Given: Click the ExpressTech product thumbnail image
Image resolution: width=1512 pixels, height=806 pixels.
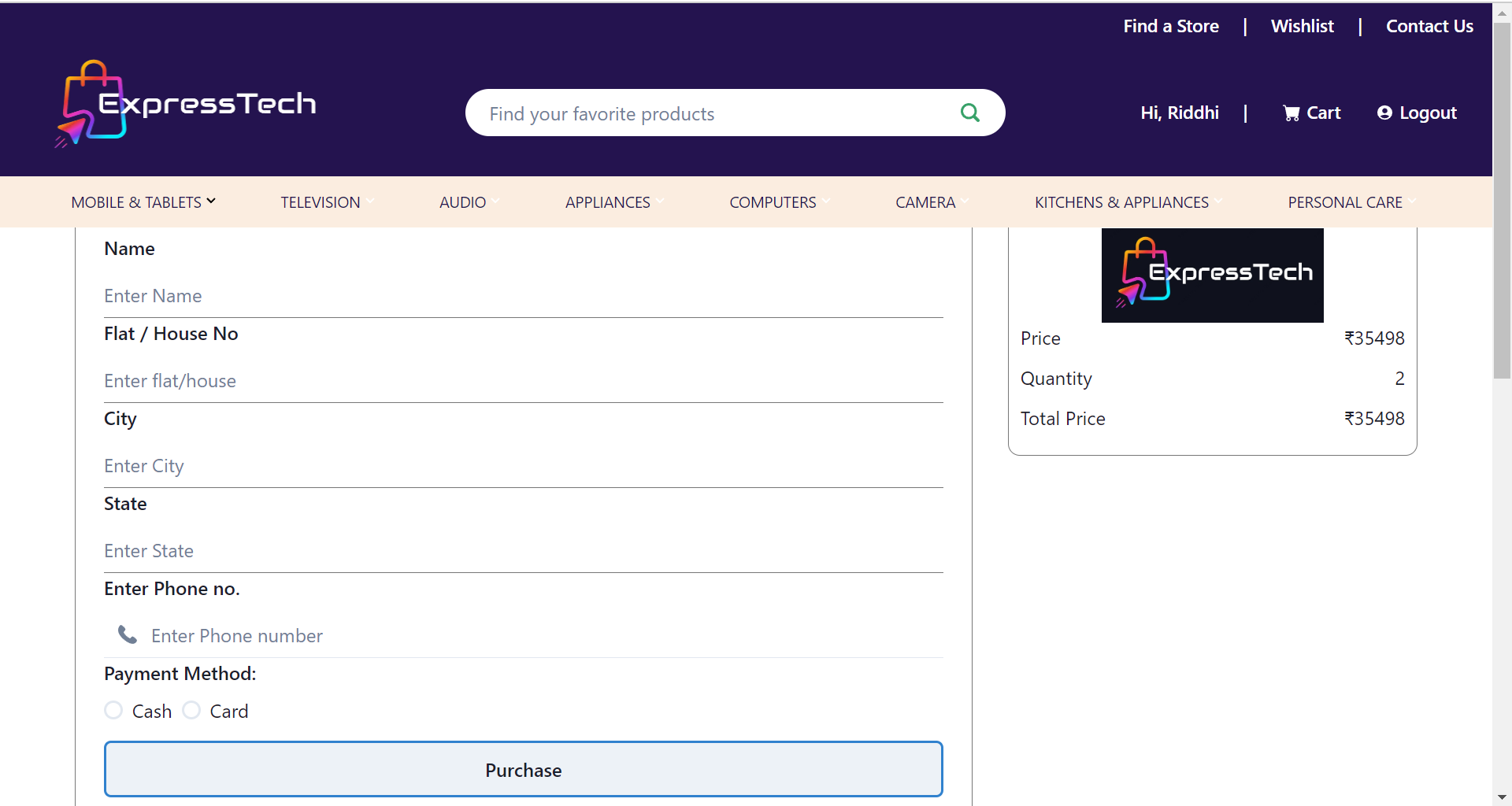Looking at the screenshot, I should 1212,275.
